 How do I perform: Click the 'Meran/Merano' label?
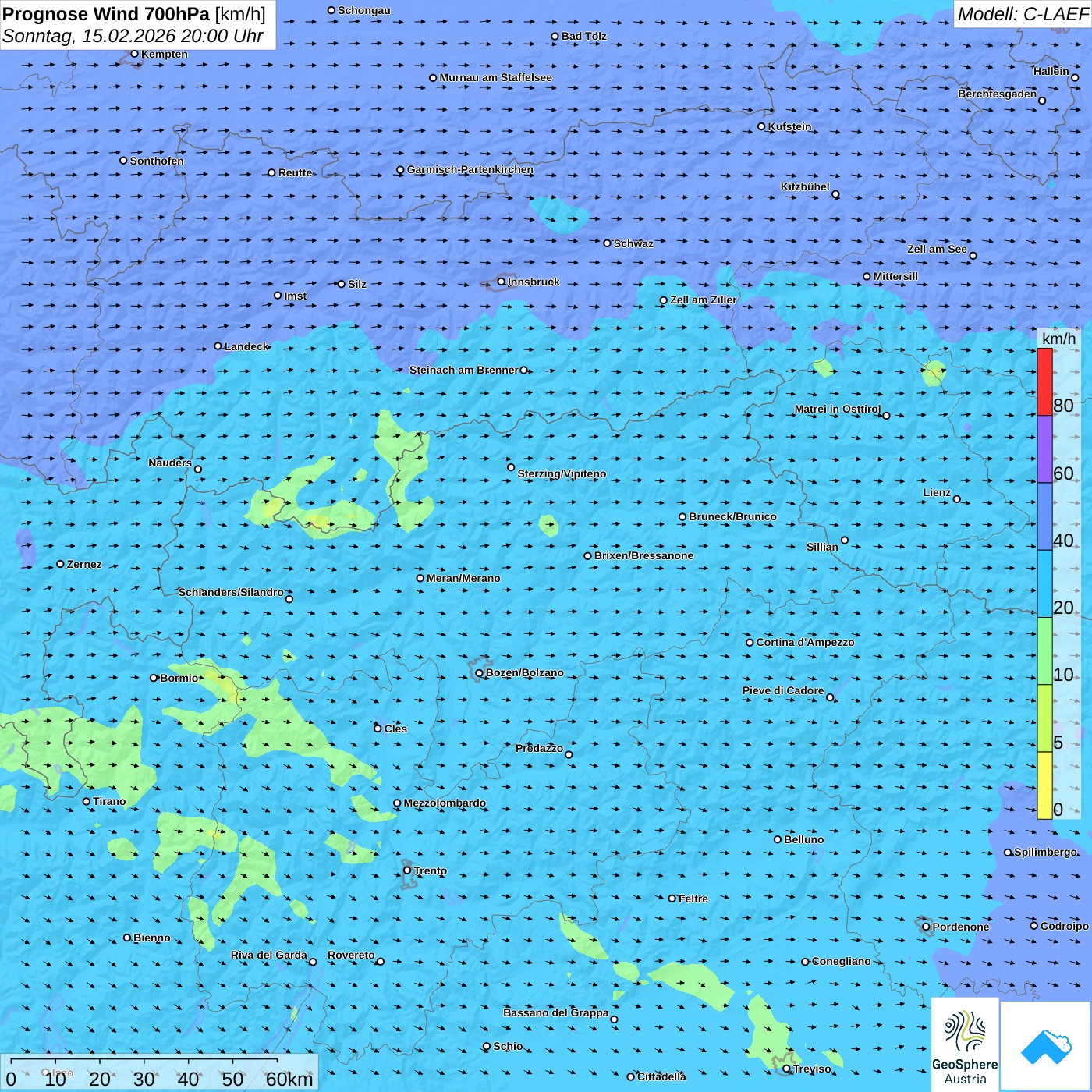pos(463,578)
